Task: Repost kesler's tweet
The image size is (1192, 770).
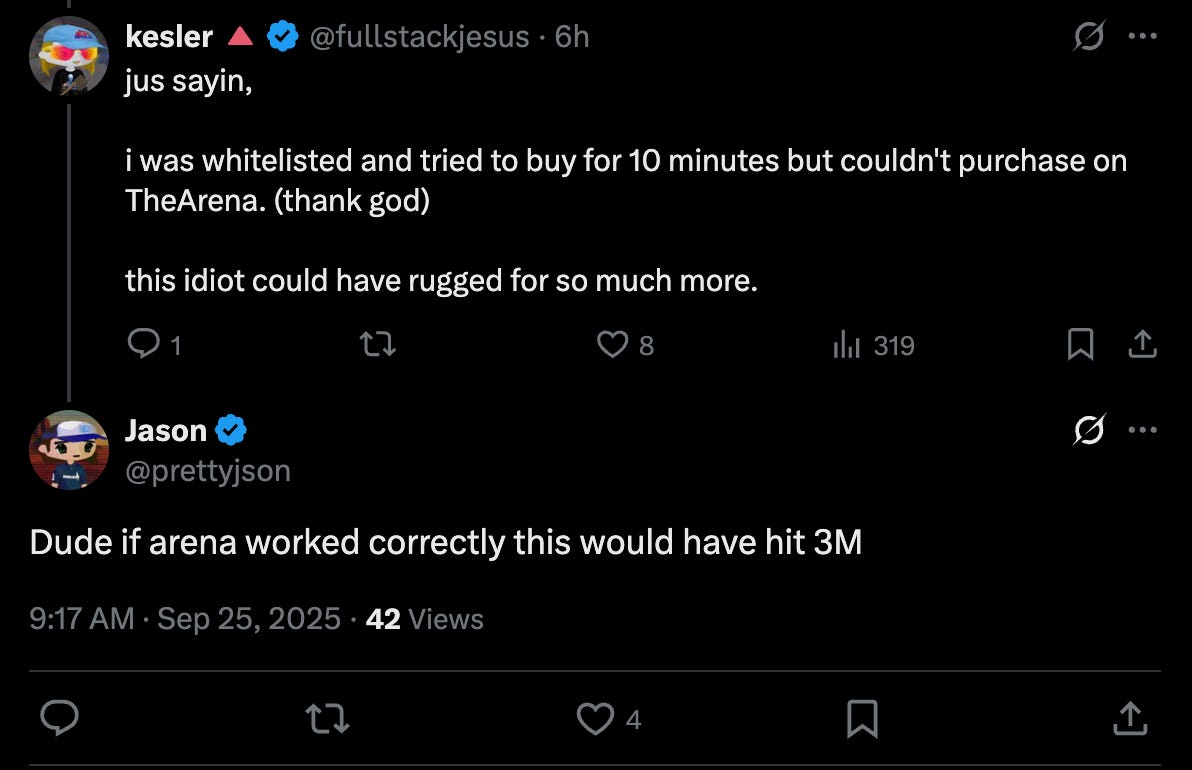Action: 378,345
